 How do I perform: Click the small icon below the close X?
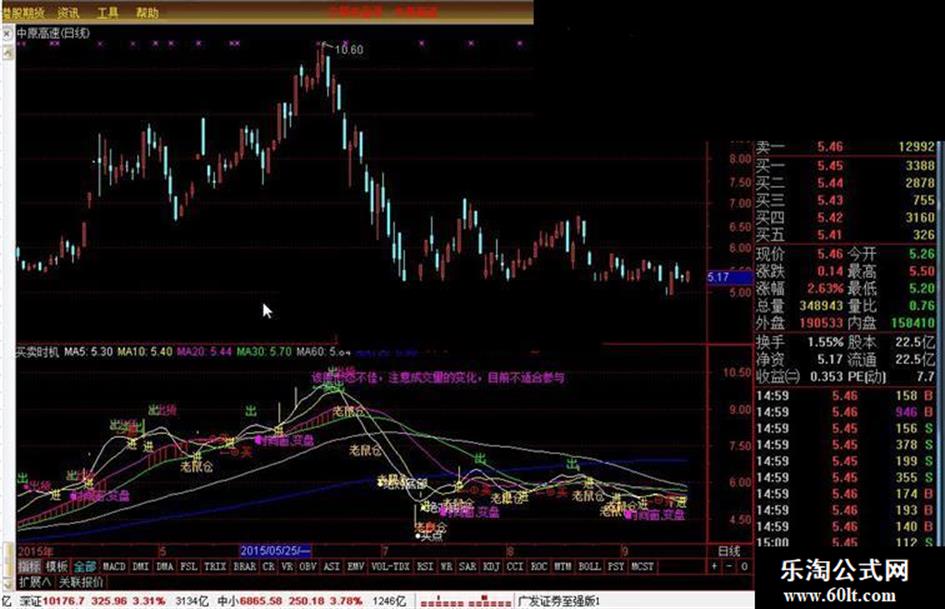click(x=7, y=53)
